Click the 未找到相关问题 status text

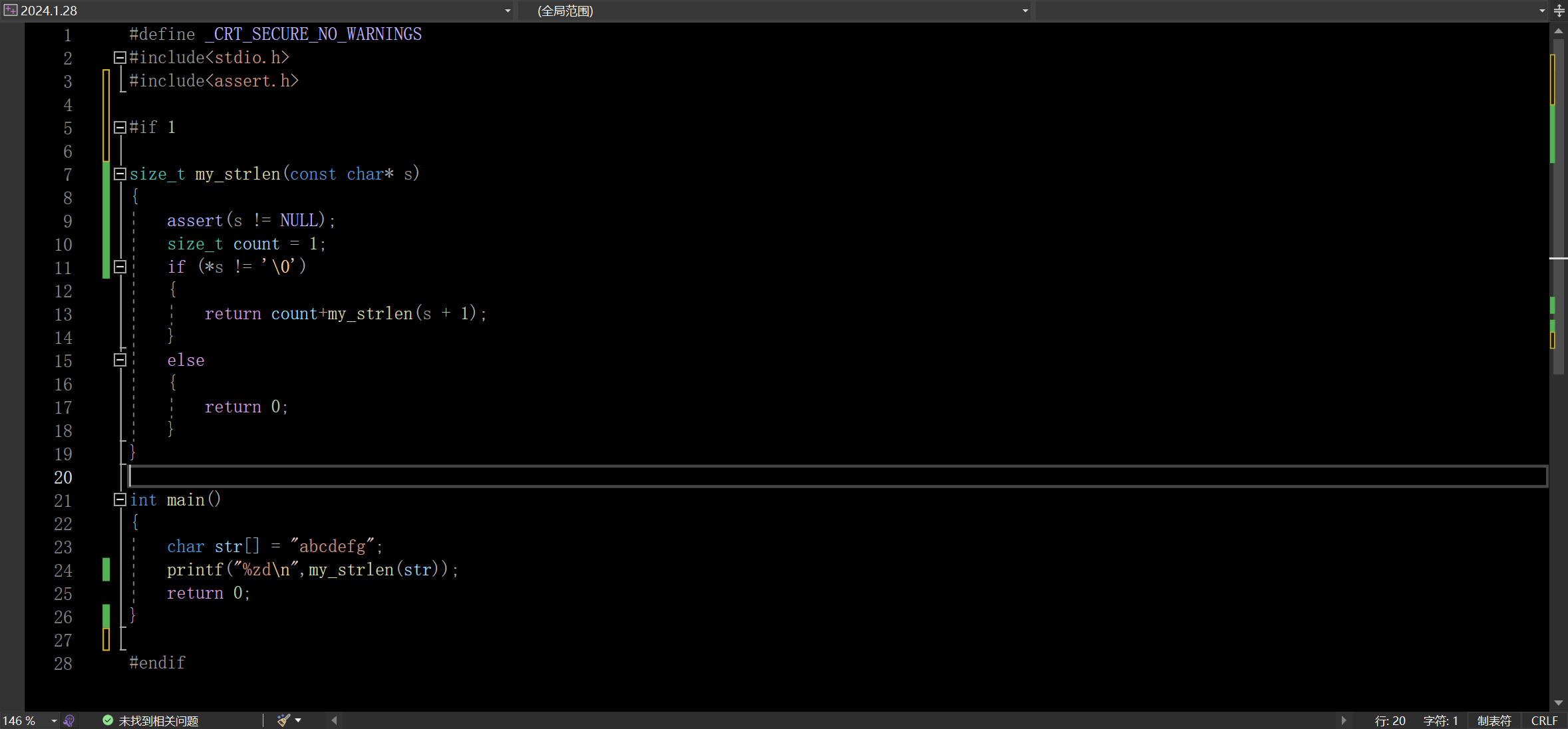click(158, 721)
